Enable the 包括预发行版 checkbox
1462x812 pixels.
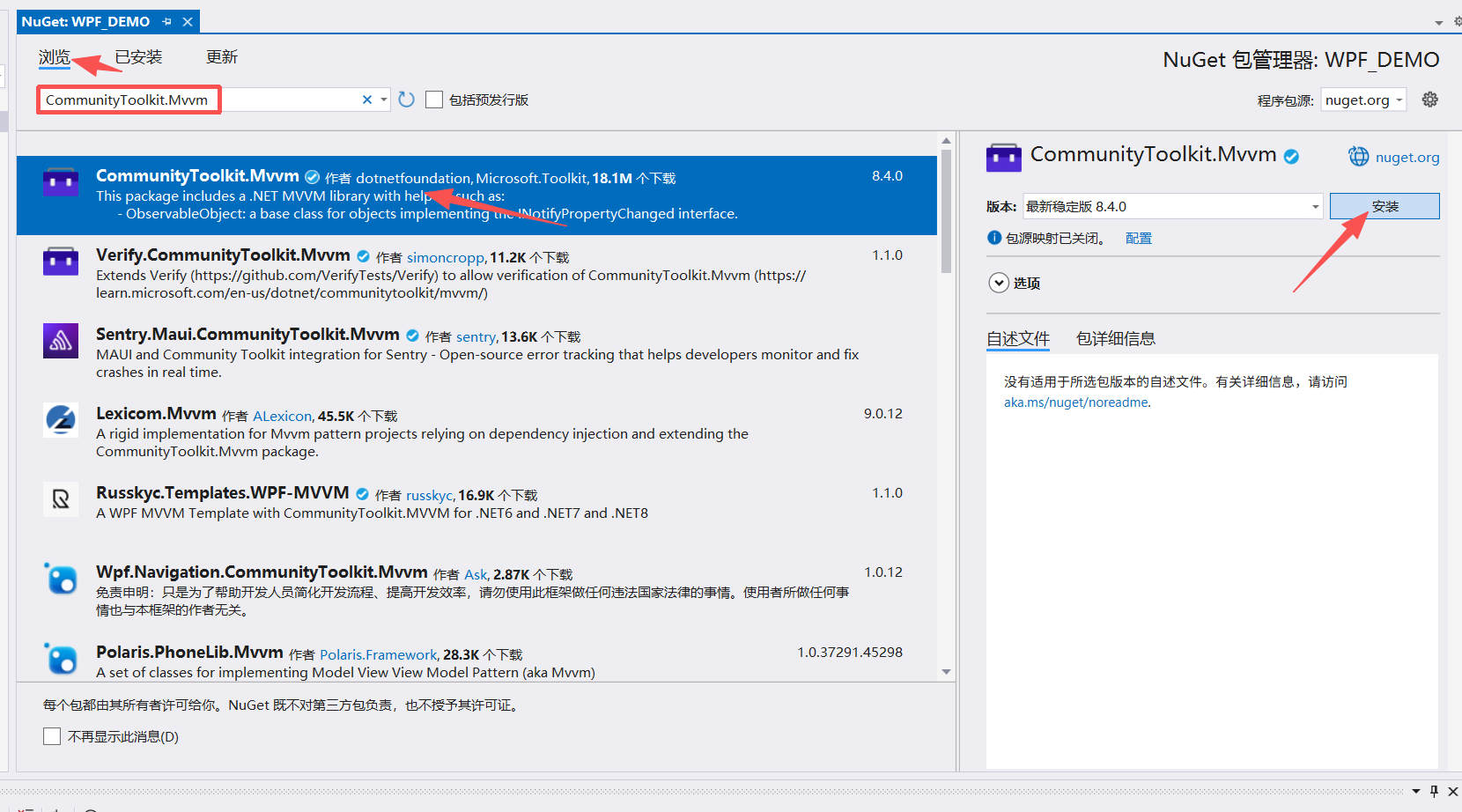tap(434, 100)
